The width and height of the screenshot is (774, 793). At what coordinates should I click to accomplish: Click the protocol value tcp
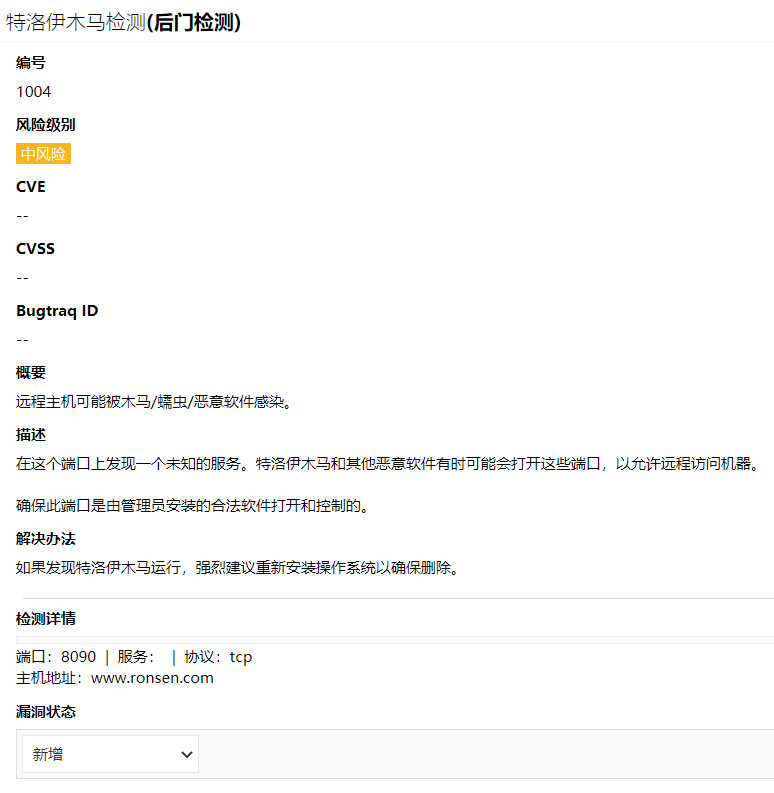(241, 657)
